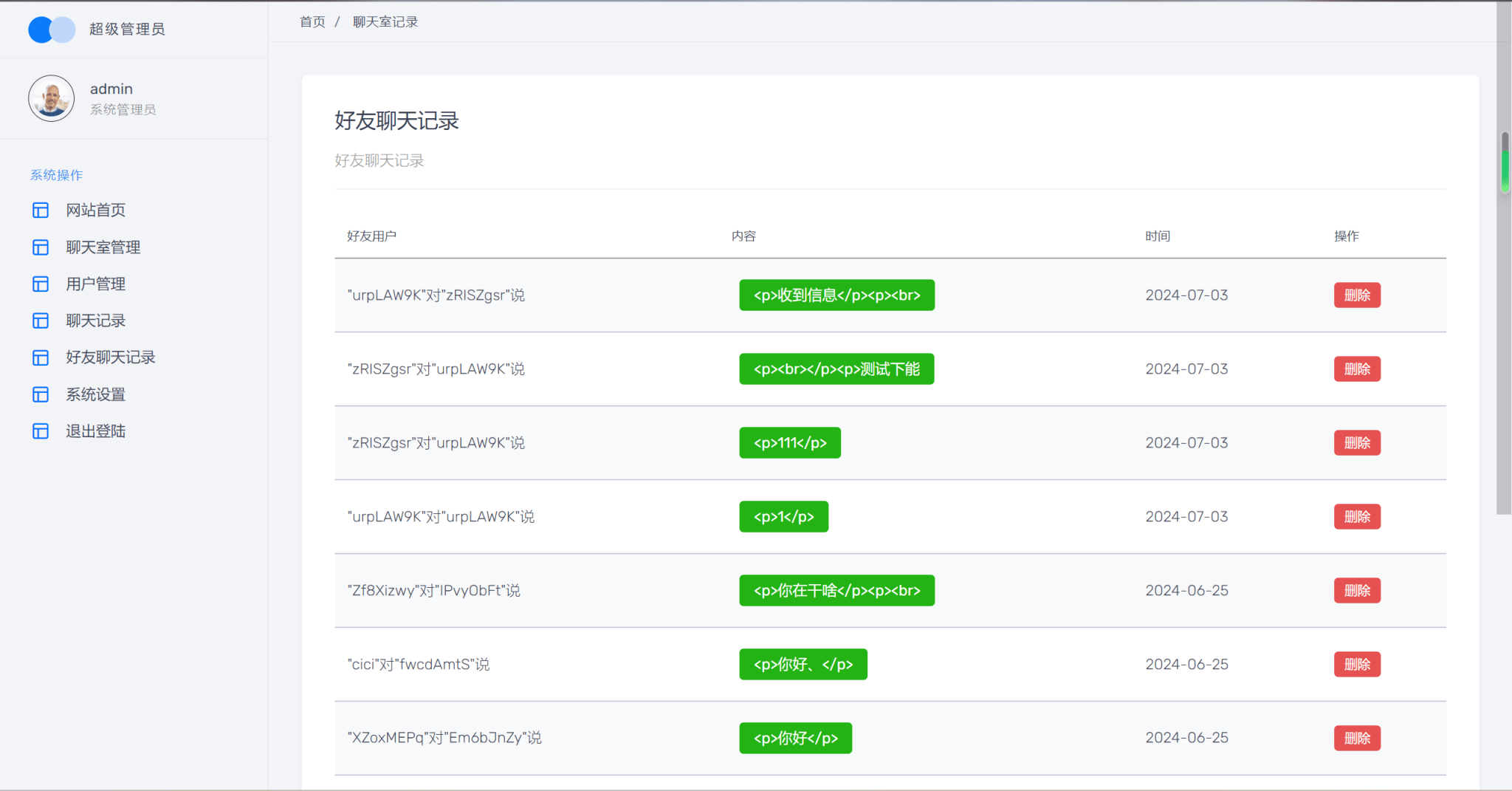Screen dimensions: 1512x791
Task: Click the 网站首页 sidebar icon
Action: coord(41,210)
